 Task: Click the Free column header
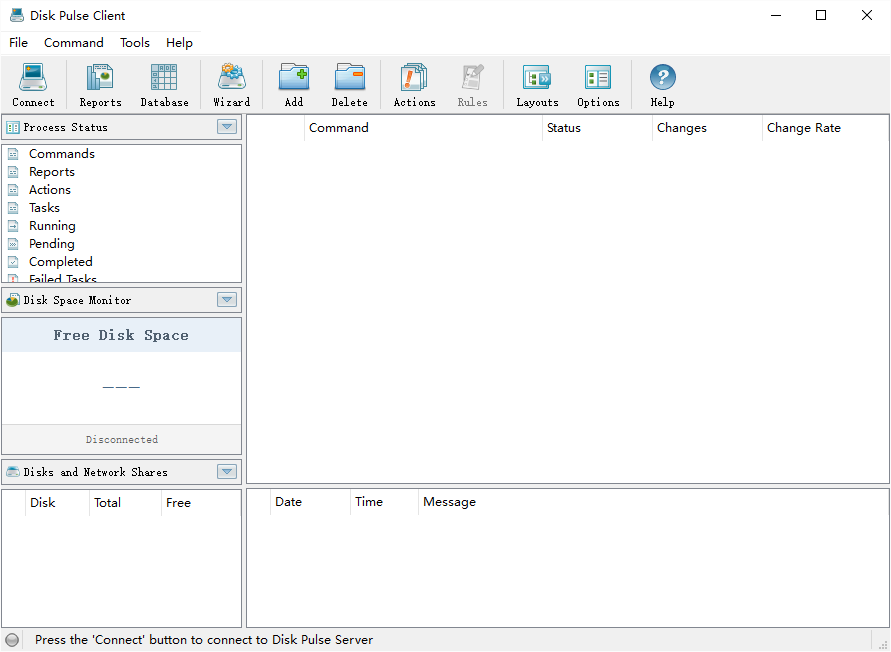point(201,503)
